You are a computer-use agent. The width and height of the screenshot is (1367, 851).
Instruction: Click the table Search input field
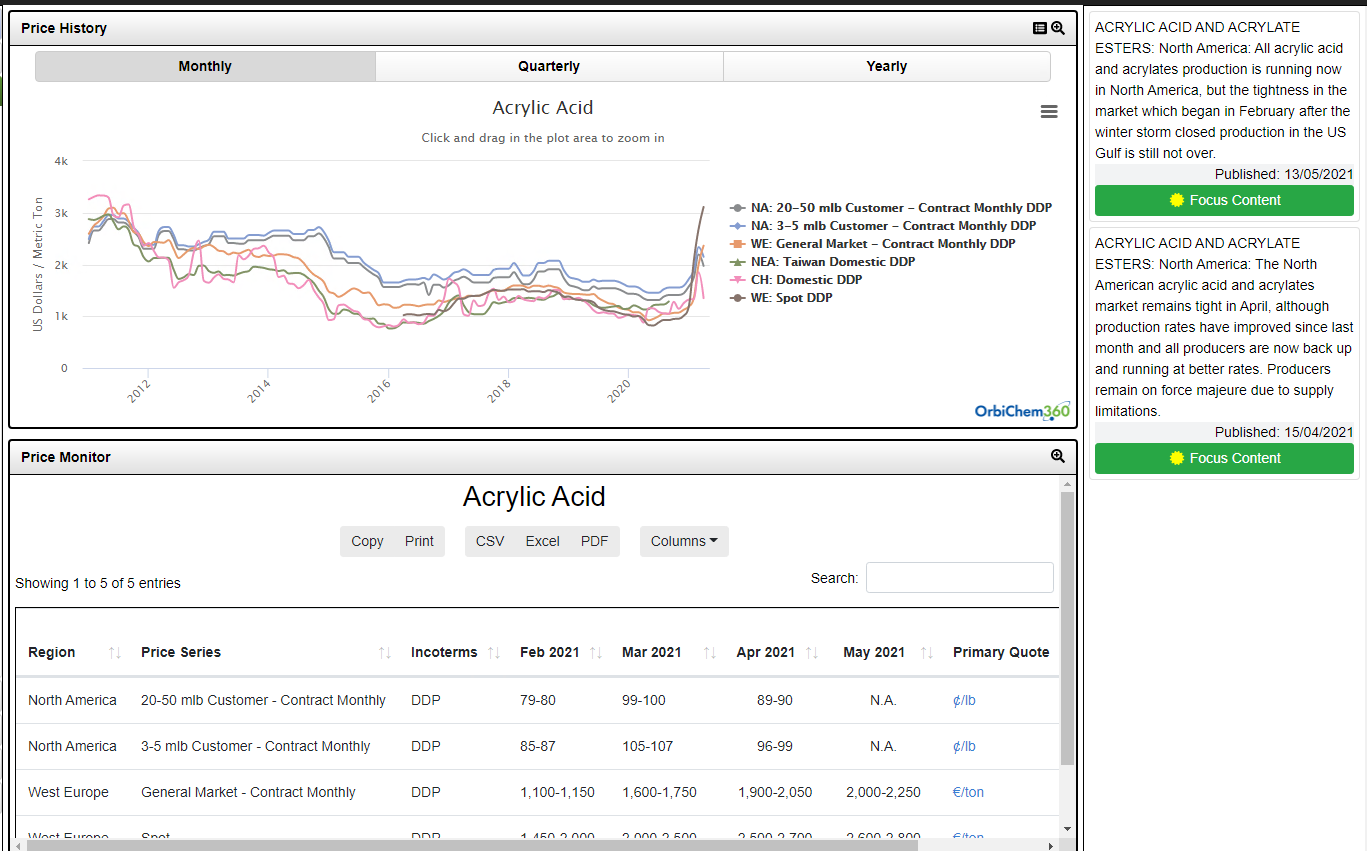959,578
